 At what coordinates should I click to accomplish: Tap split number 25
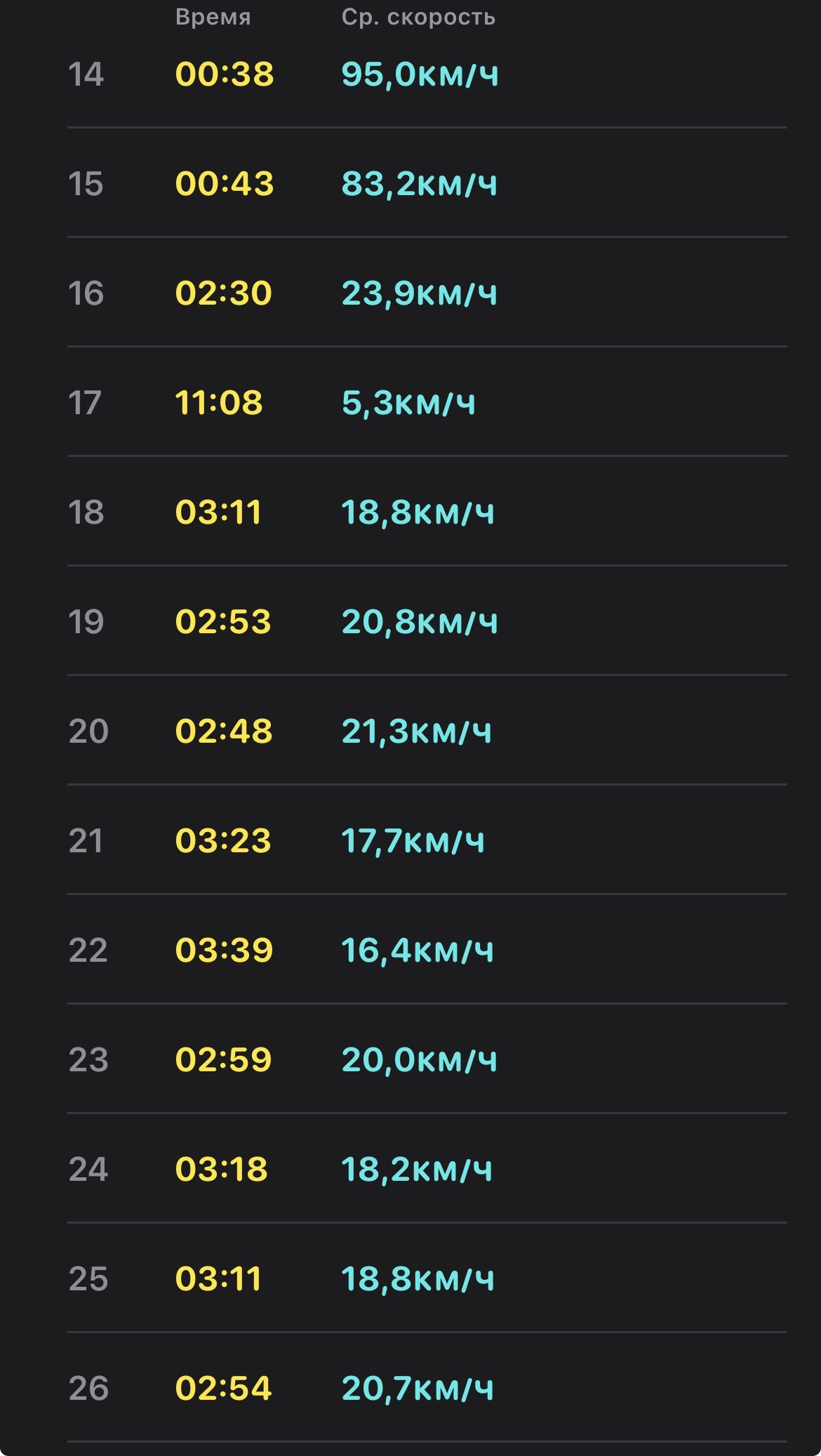click(88, 1279)
